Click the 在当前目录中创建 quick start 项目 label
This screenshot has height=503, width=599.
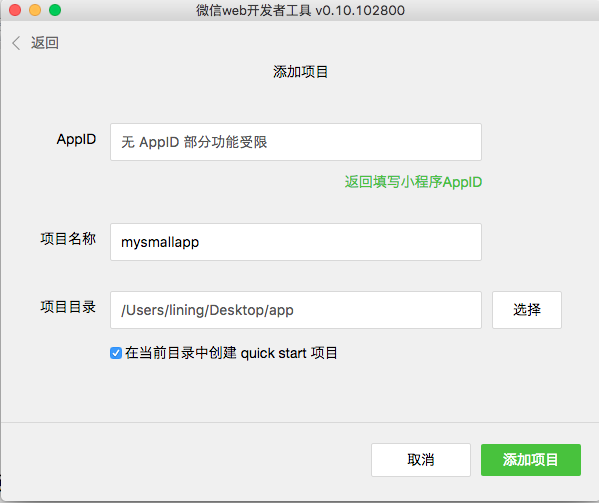coord(231,353)
